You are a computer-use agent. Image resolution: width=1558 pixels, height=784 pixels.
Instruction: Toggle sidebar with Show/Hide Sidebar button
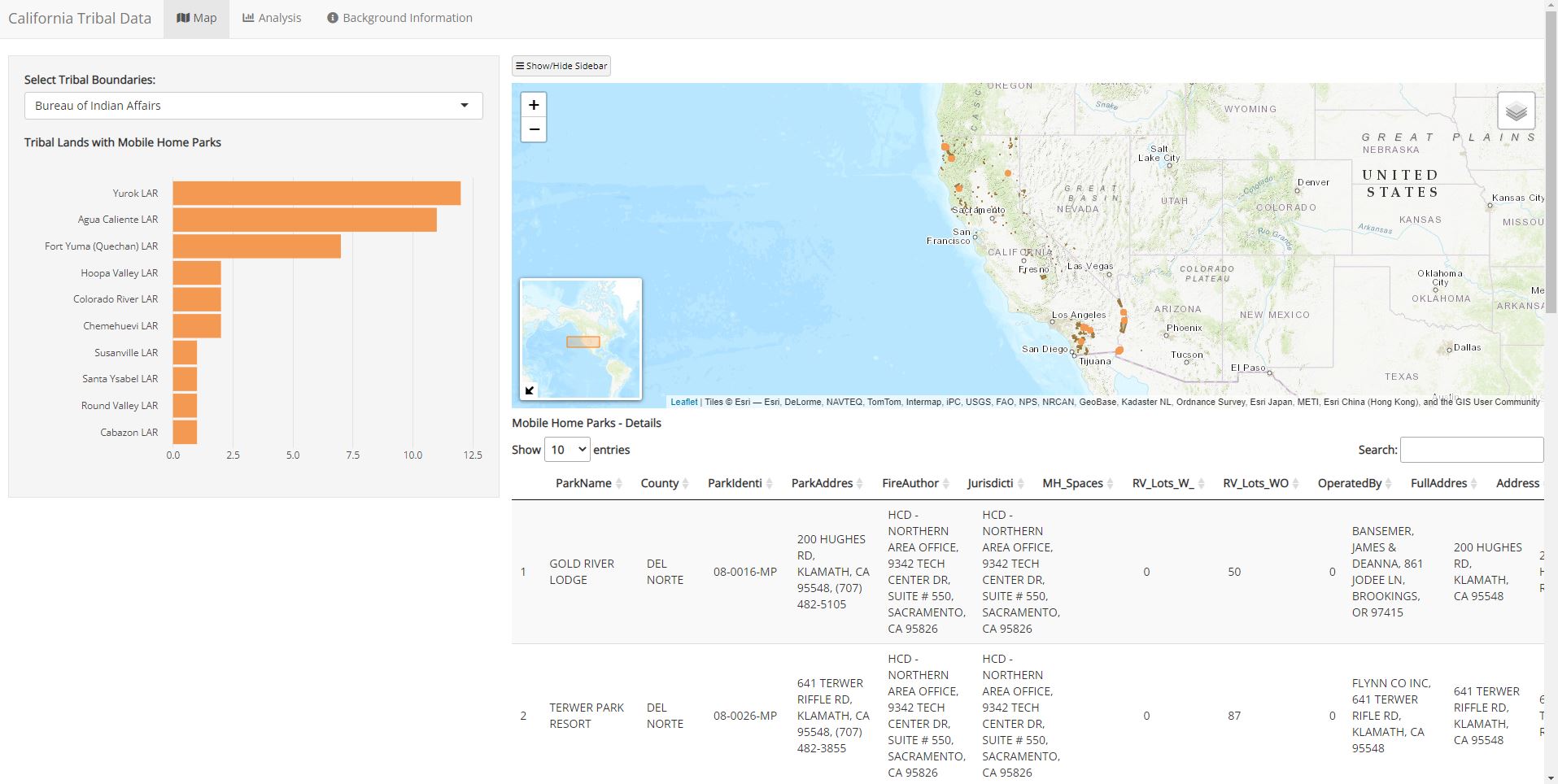pyautogui.click(x=561, y=66)
